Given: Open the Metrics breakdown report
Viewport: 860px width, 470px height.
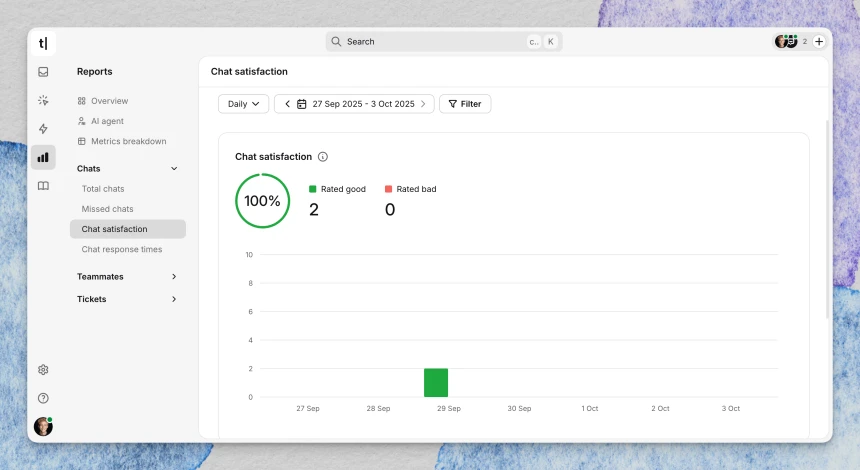Looking at the screenshot, I should click(x=128, y=141).
